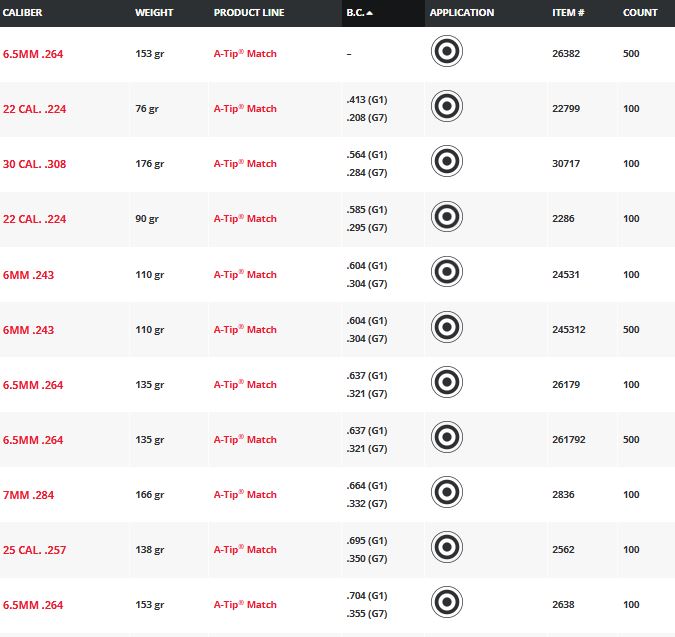Sort the table by B.C. column
This screenshot has height=637, width=675.
click(359, 13)
